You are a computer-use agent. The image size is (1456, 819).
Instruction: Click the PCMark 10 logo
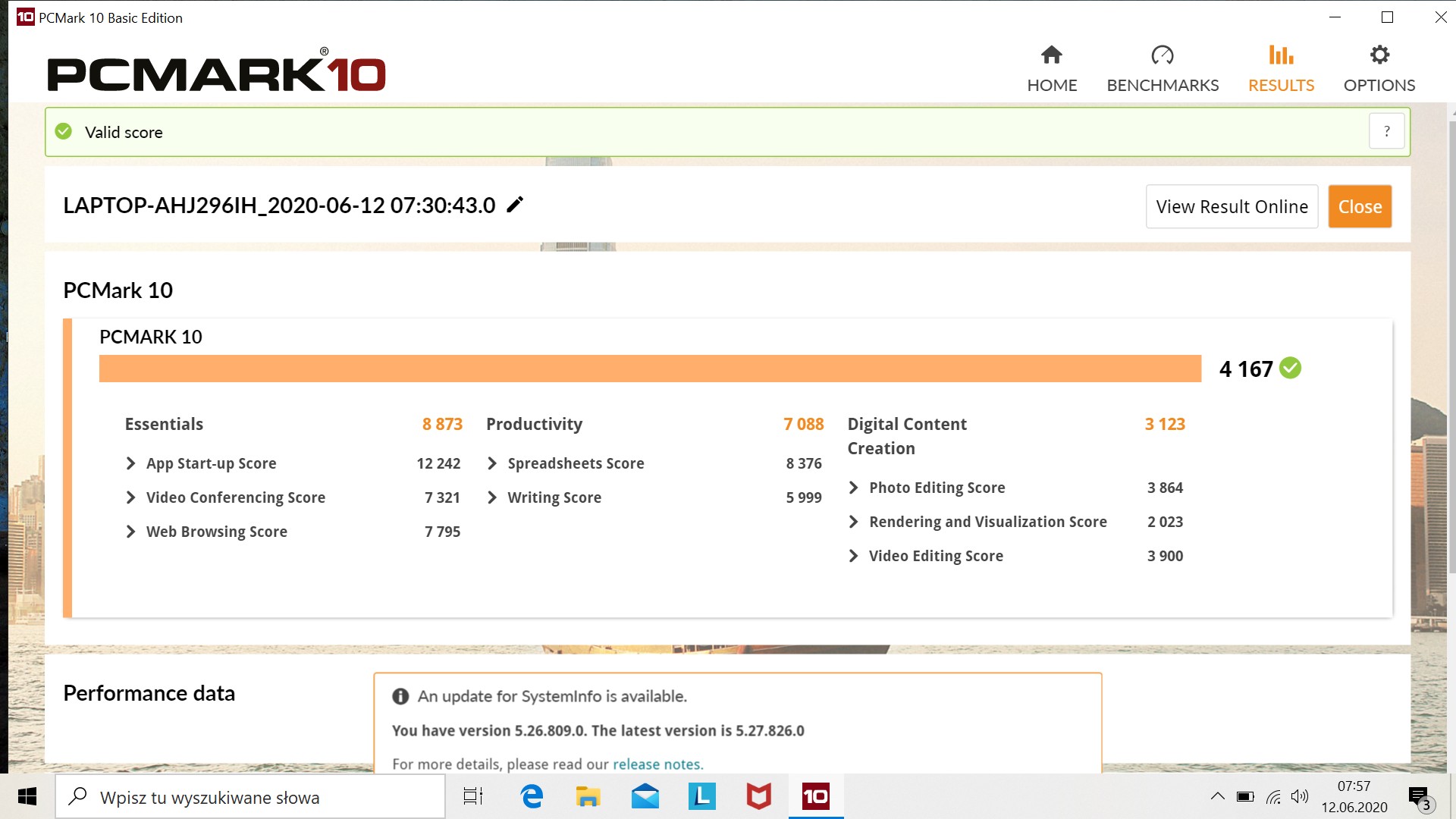tap(216, 71)
